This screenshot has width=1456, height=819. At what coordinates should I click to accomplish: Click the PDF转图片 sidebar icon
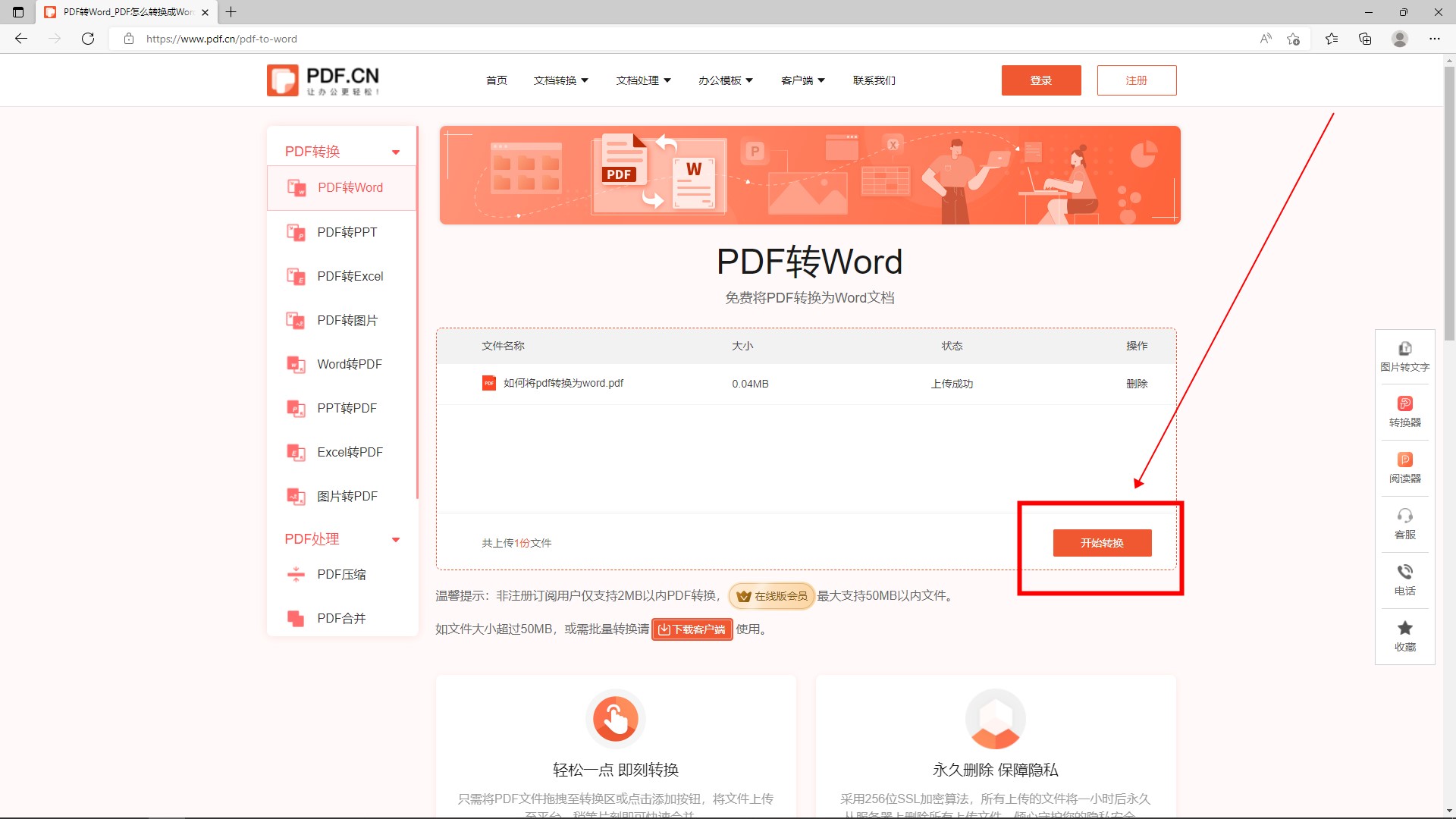pyautogui.click(x=296, y=320)
